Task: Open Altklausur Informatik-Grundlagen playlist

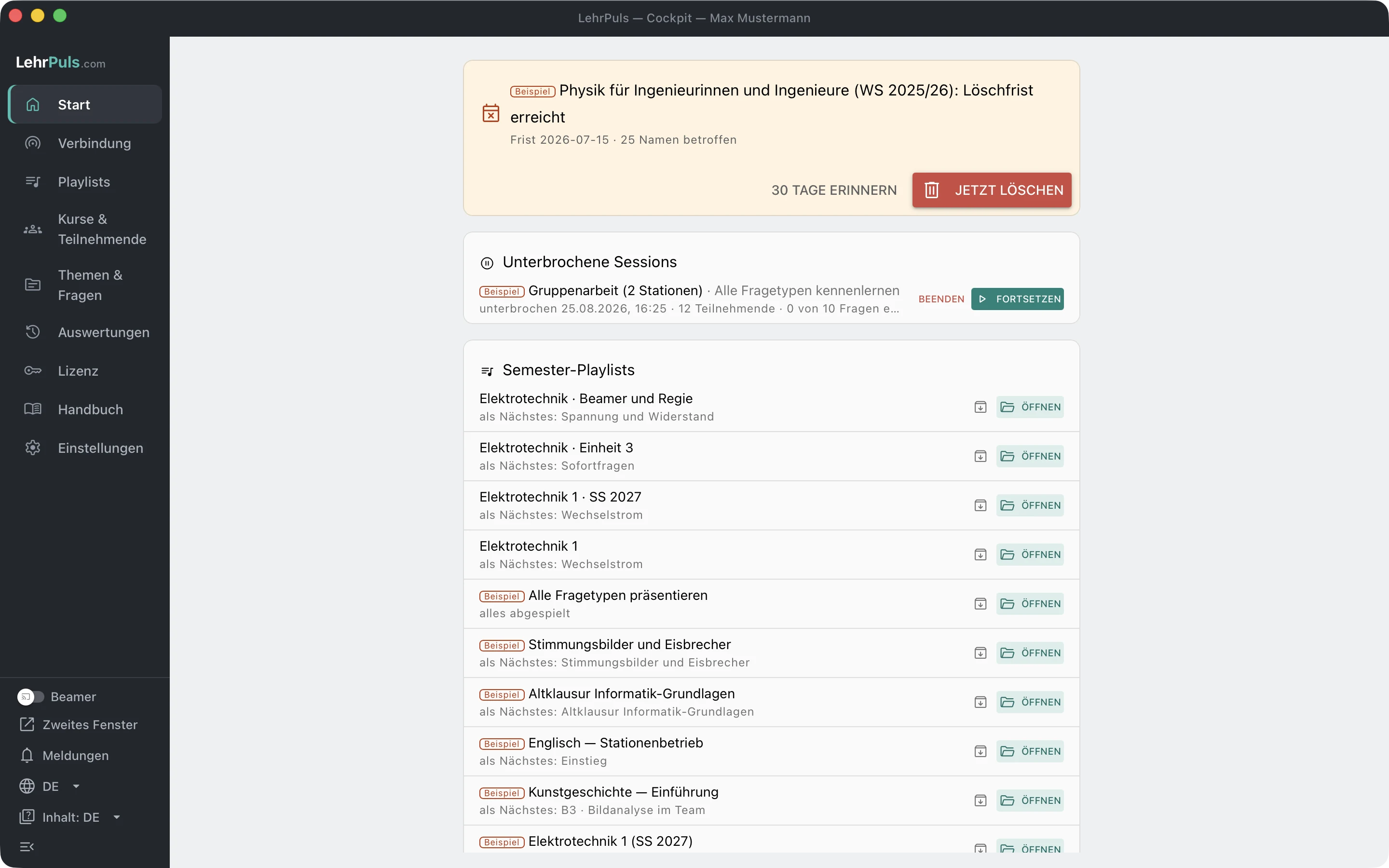Action: pyautogui.click(x=1030, y=702)
